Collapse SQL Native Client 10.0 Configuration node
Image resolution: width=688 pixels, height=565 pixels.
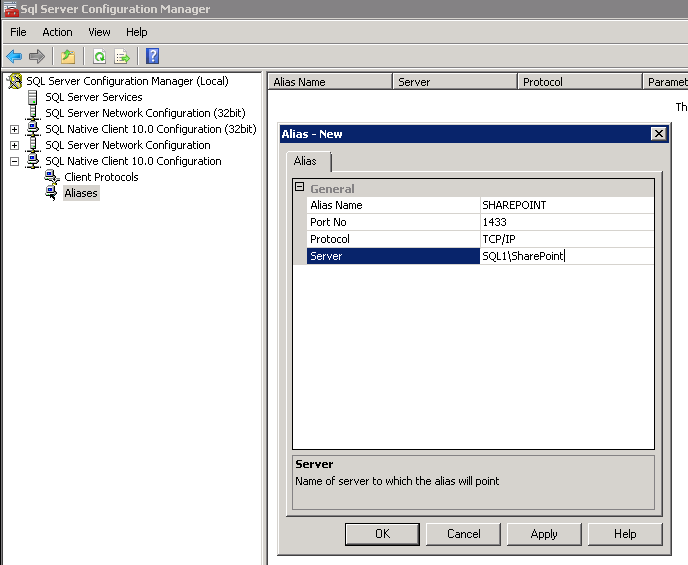click(14, 161)
